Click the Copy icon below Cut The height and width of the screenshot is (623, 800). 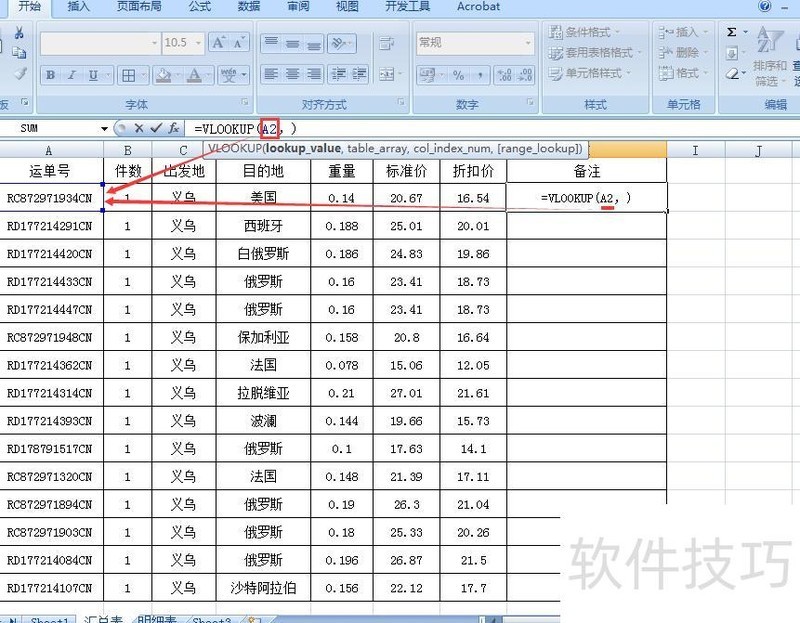pos(19,53)
